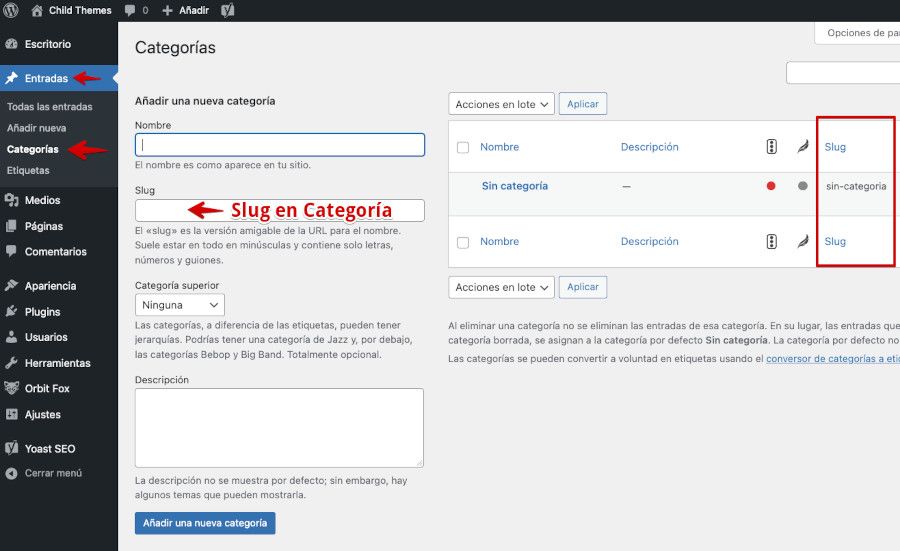
Task: Open the WordPress logo menu
Action: (x=11, y=10)
